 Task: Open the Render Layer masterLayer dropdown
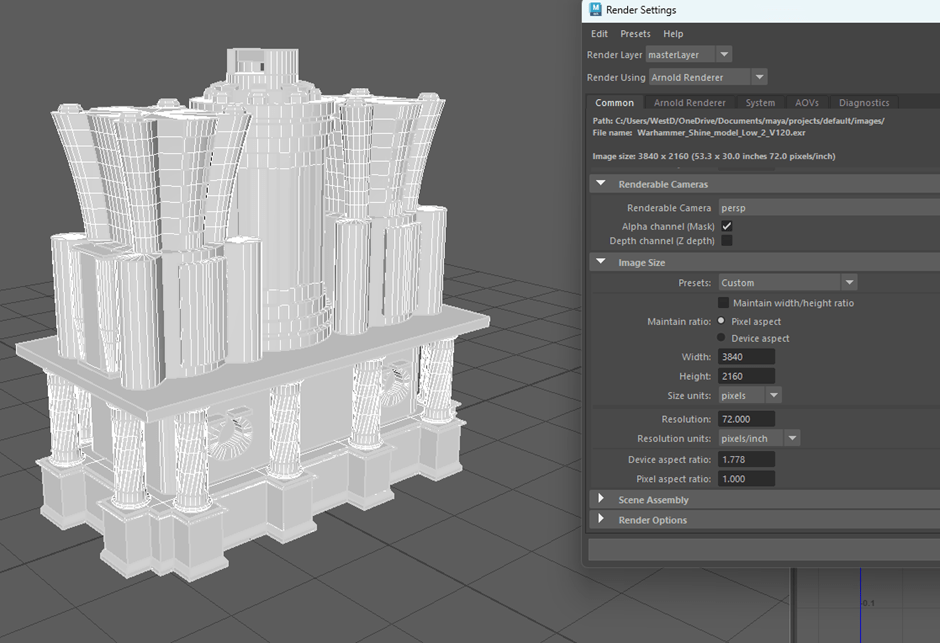click(689, 55)
